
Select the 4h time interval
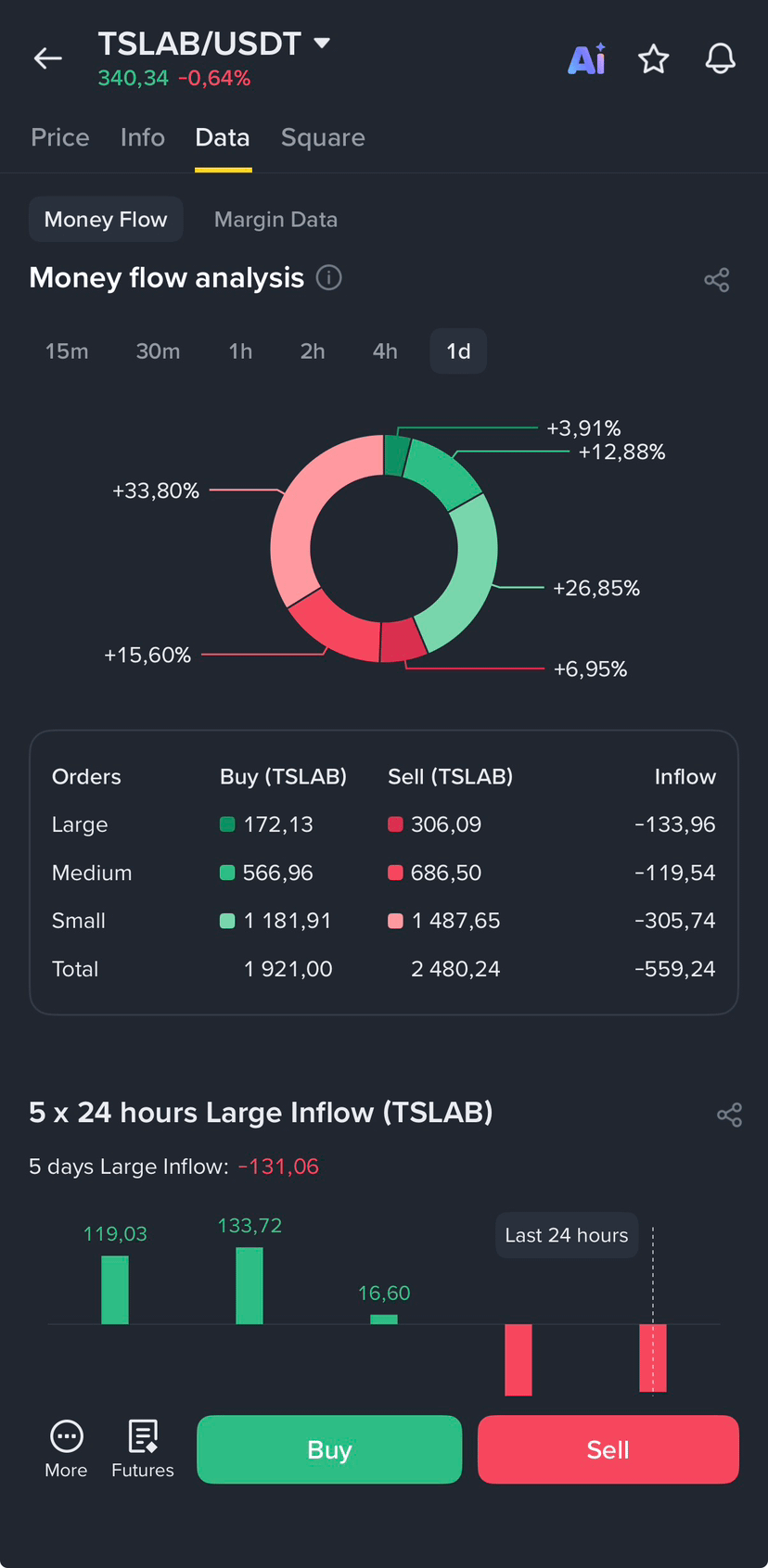point(385,351)
